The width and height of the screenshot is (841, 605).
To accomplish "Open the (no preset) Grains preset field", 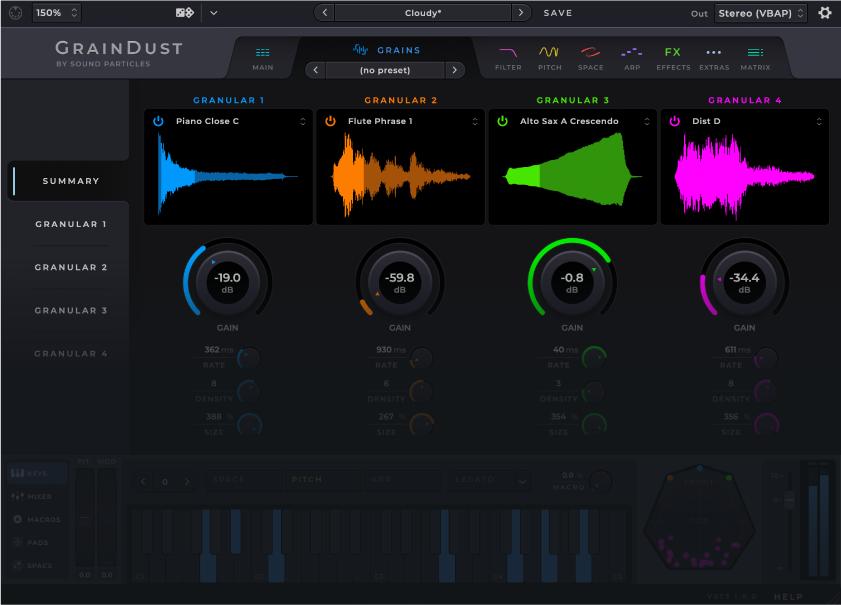I will (x=385, y=70).
